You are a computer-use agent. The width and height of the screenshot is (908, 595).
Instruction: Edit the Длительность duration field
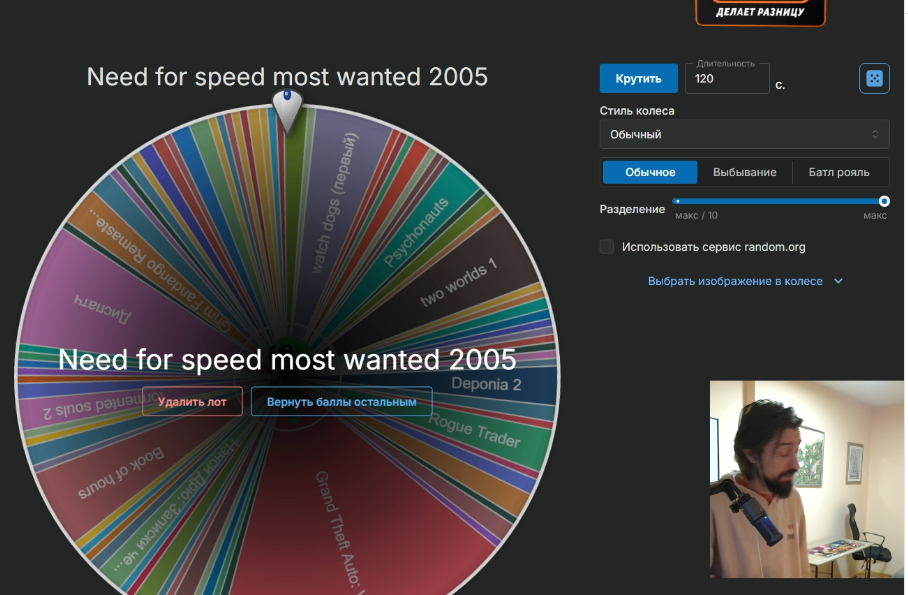pos(727,79)
